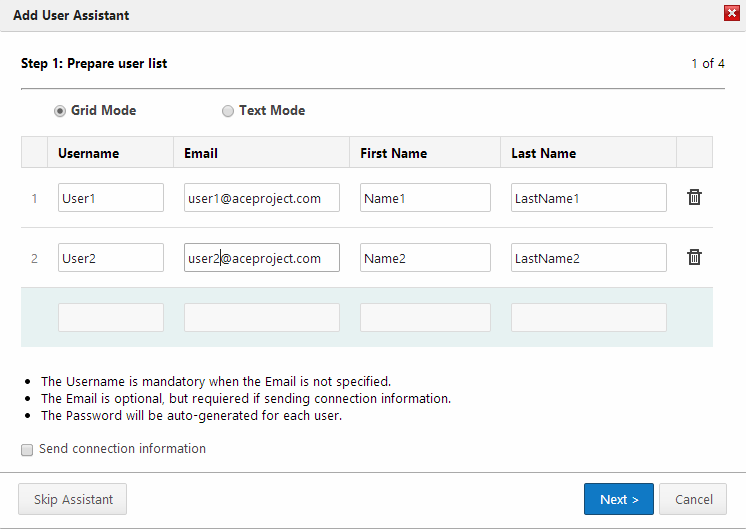Delete row 2 with trash icon
Screen dimensions: 746x529
tap(694, 257)
